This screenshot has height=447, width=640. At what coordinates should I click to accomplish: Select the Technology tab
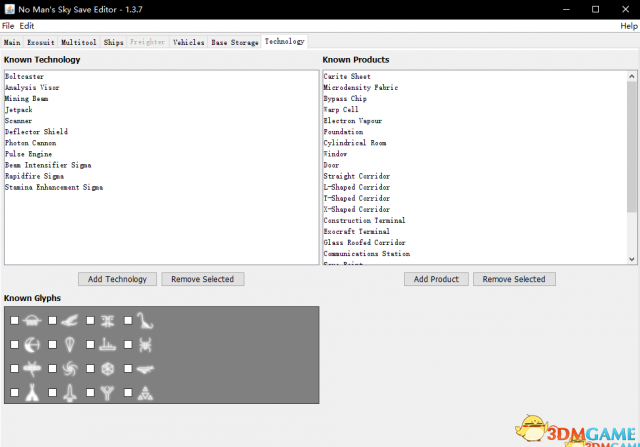[284, 41]
